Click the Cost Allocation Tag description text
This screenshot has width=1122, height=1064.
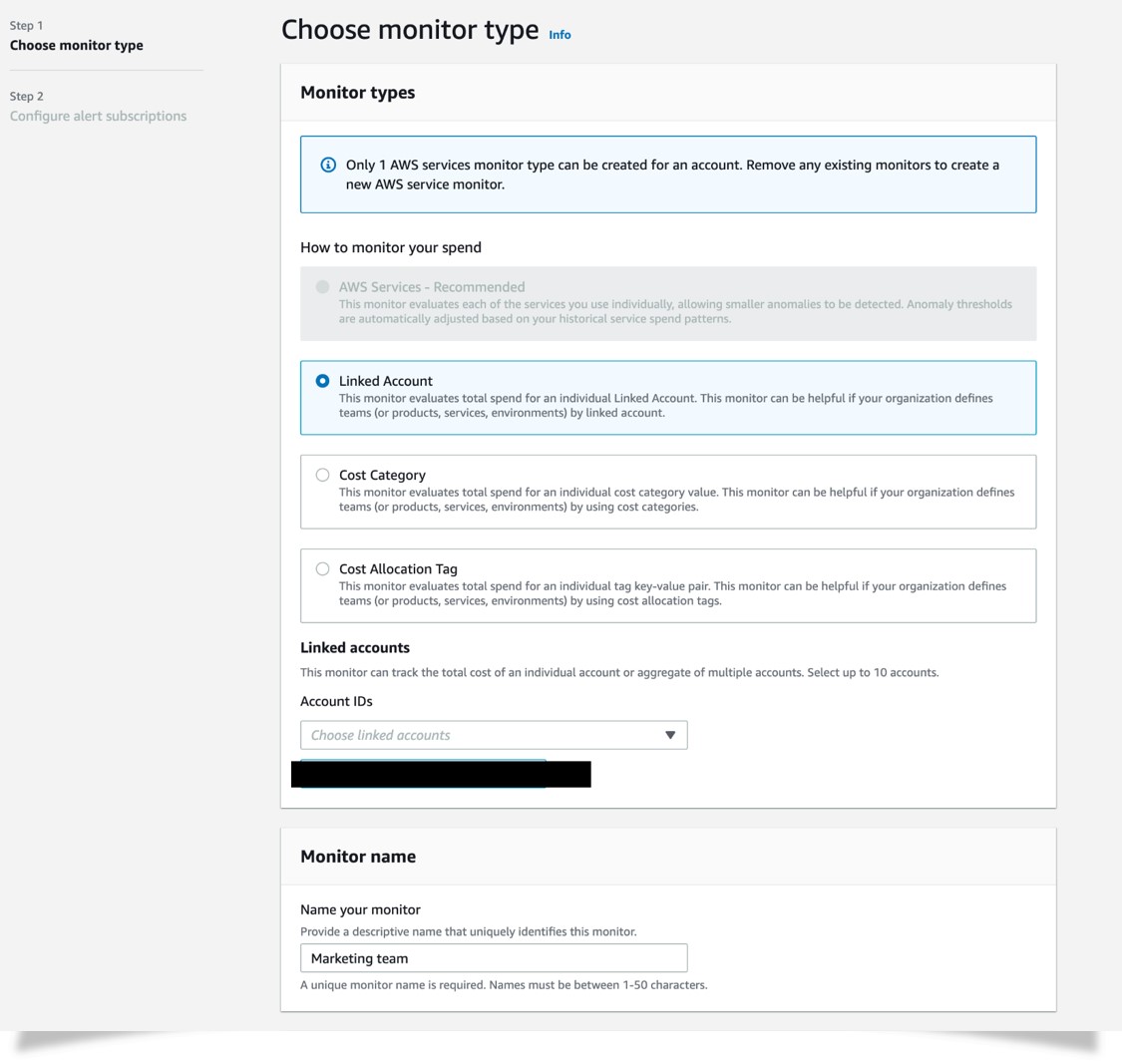point(672,593)
